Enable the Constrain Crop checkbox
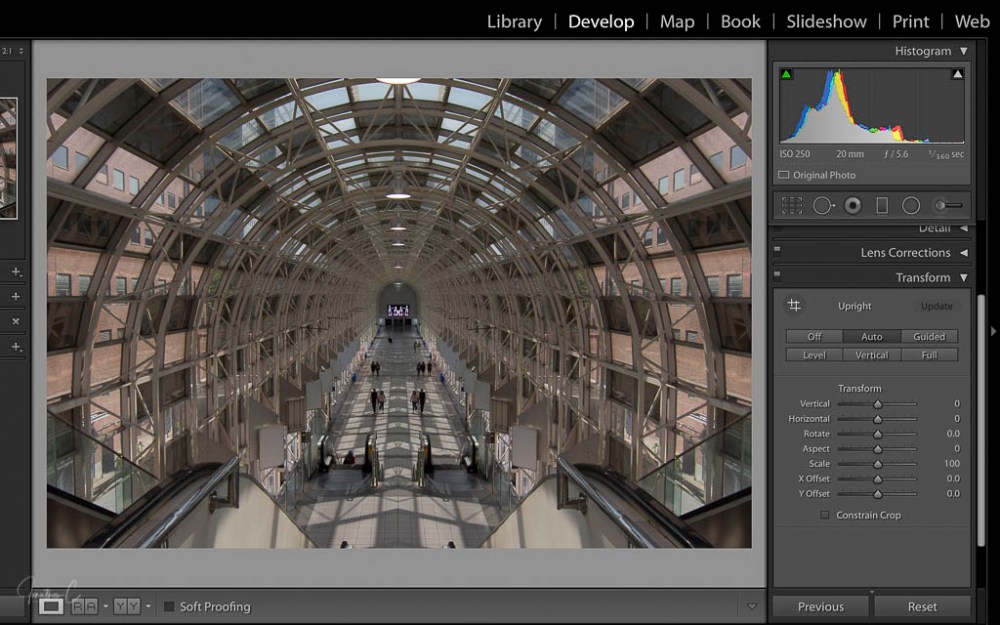1000x625 pixels. pyautogui.click(x=825, y=515)
